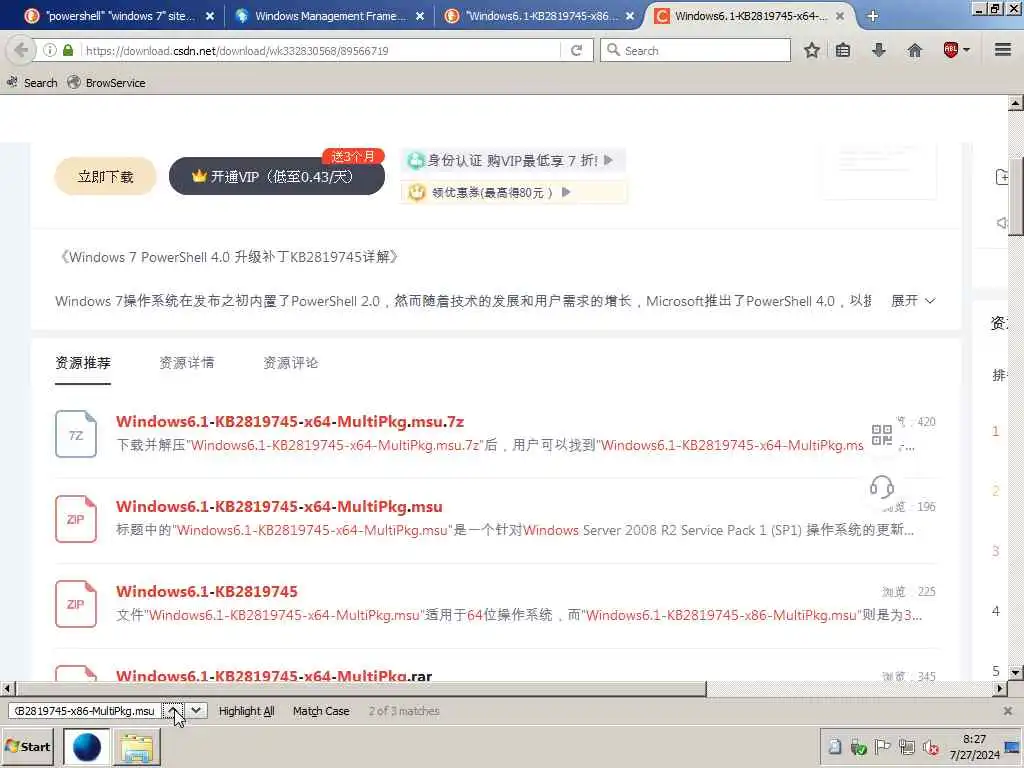
Task: Select the 资源推荐 tab
Action: [83, 362]
